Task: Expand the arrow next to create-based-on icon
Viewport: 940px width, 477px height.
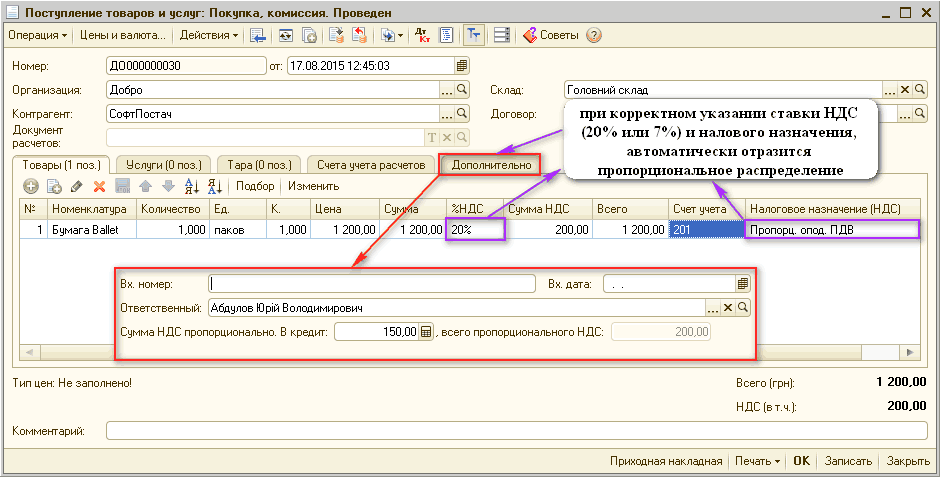Action: [400, 35]
